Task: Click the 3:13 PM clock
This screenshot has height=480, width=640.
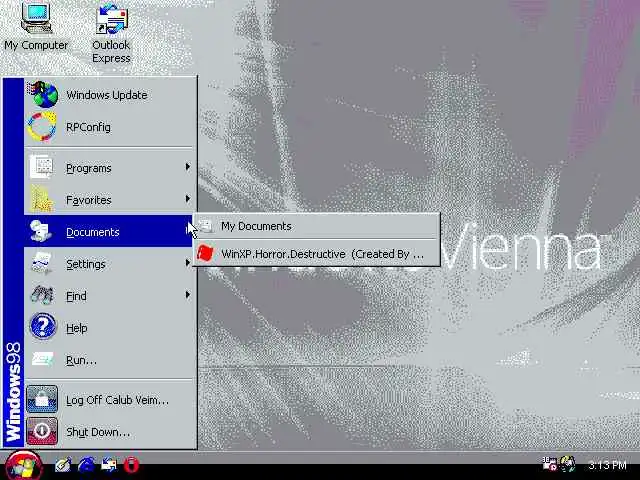Action: coord(607,465)
